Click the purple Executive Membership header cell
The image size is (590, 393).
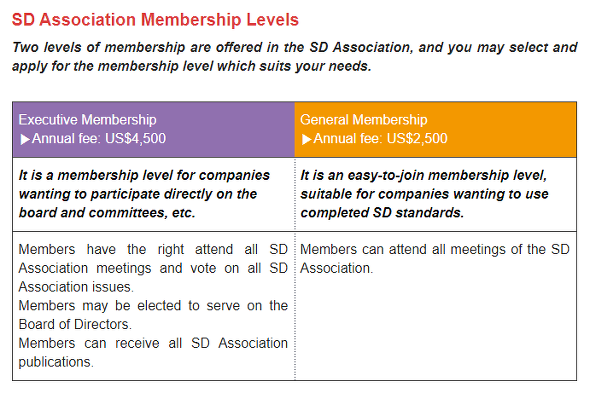(154, 129)
